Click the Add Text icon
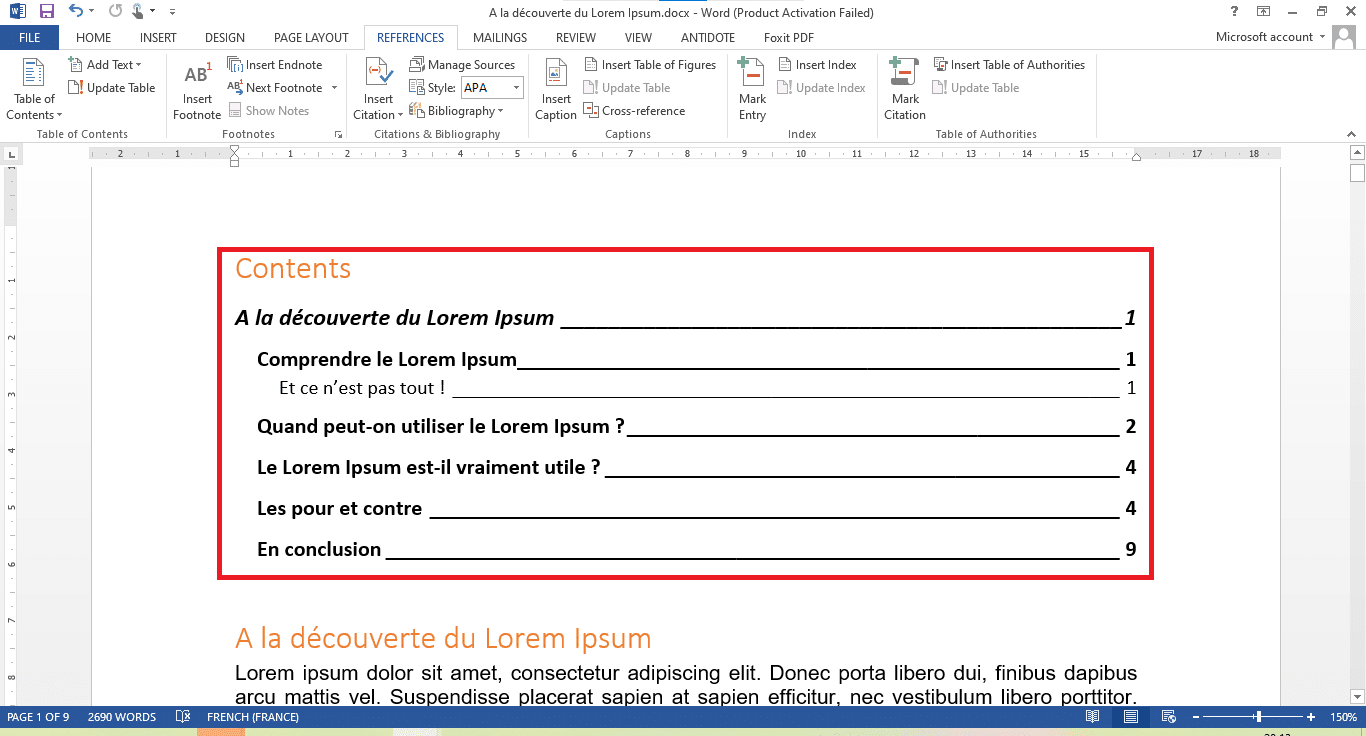1366x736 pixels. click(75, 65)
